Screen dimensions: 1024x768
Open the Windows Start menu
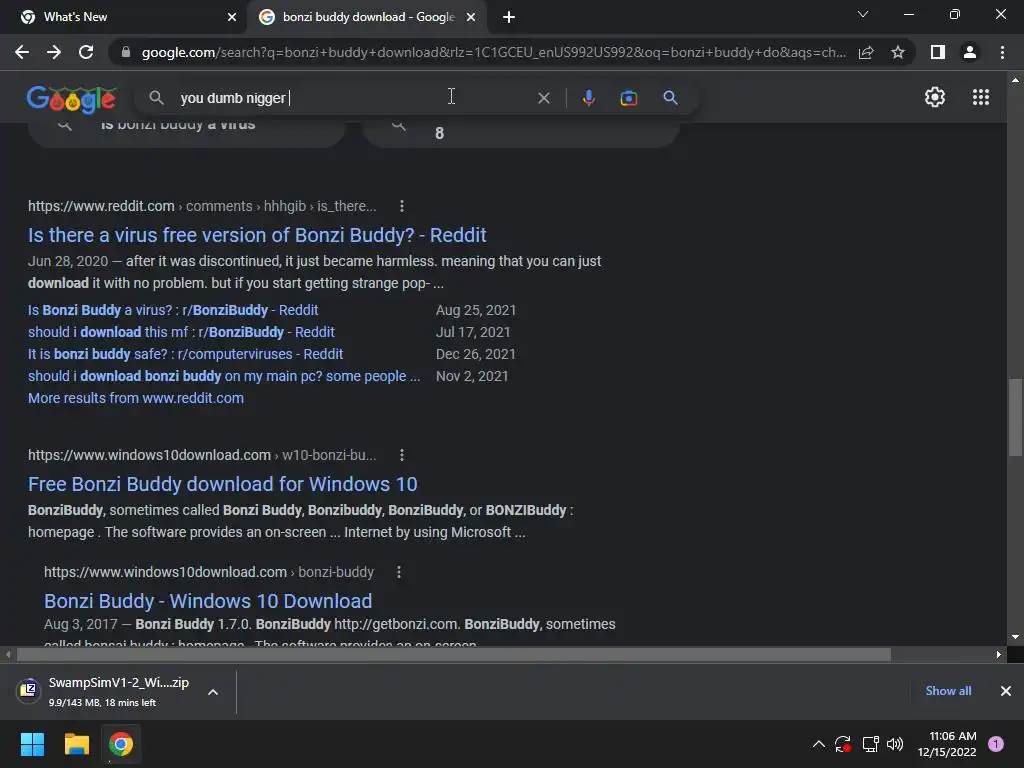tap(32, 744)
